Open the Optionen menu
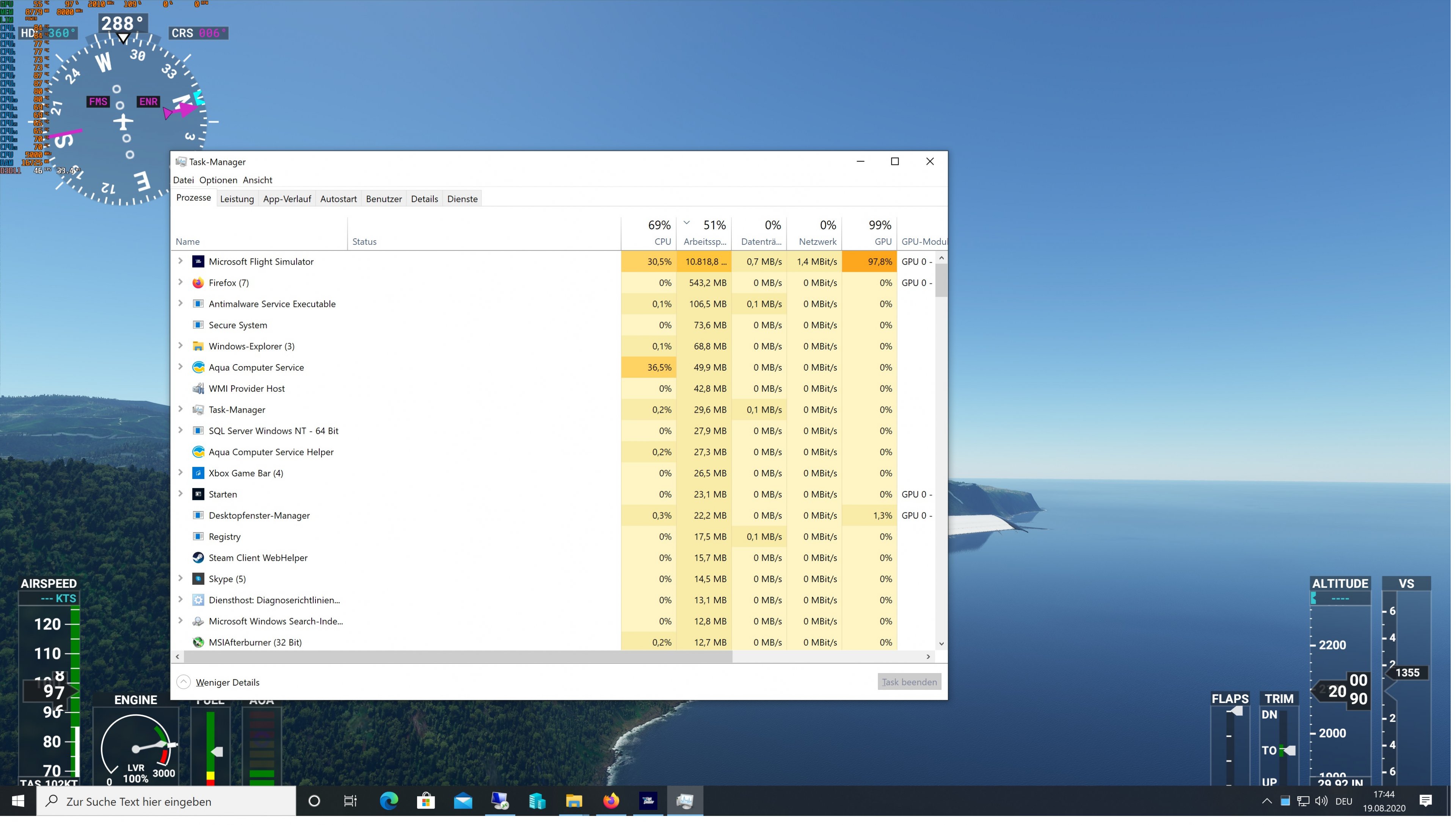Viewport: 1456px width, 825px height. (219, 181)
